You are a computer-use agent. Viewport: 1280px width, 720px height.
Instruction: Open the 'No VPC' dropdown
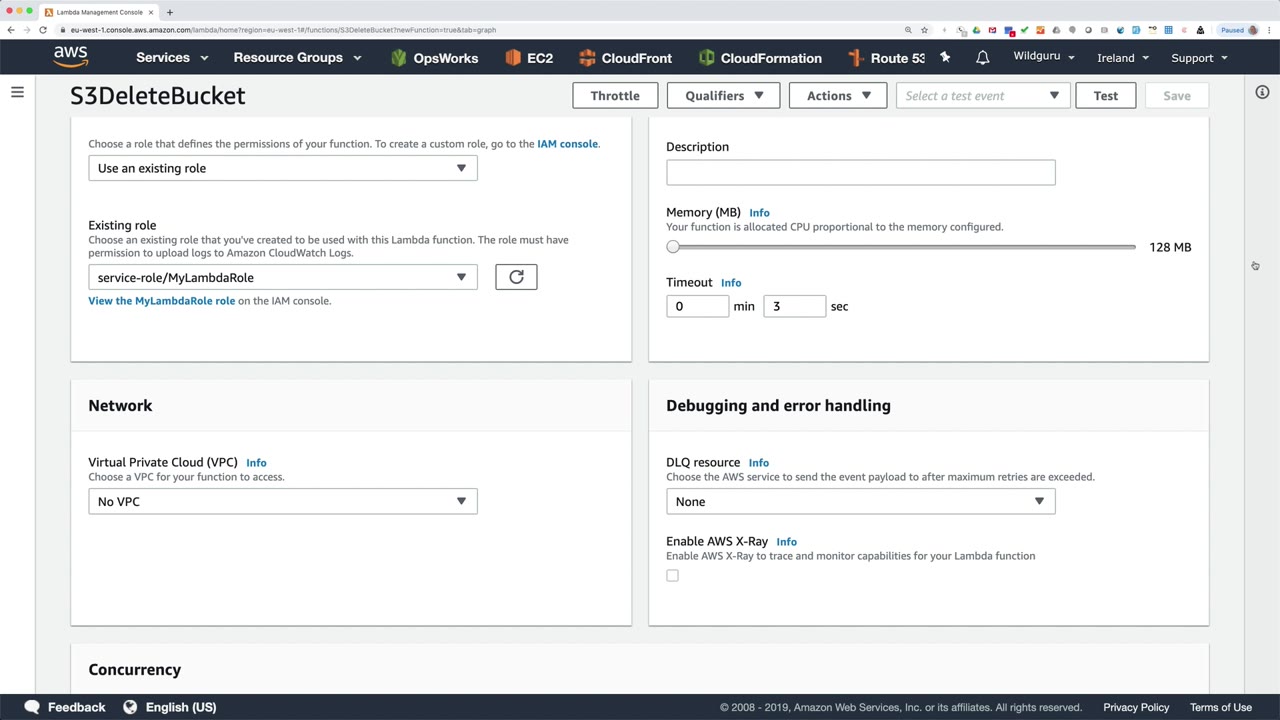point(283,501)
